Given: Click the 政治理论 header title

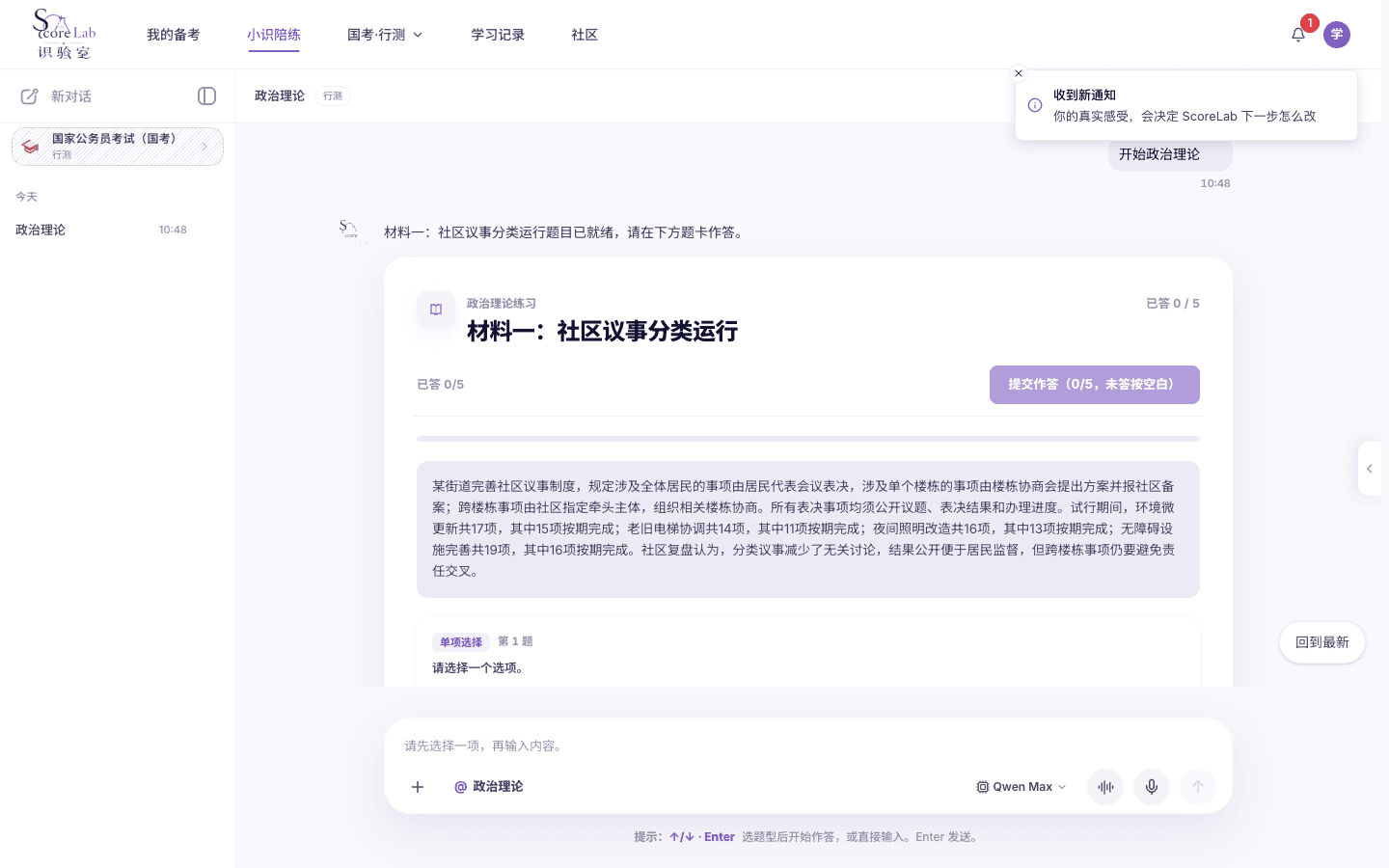Looking at the screenshot, I should pos(280,96).
